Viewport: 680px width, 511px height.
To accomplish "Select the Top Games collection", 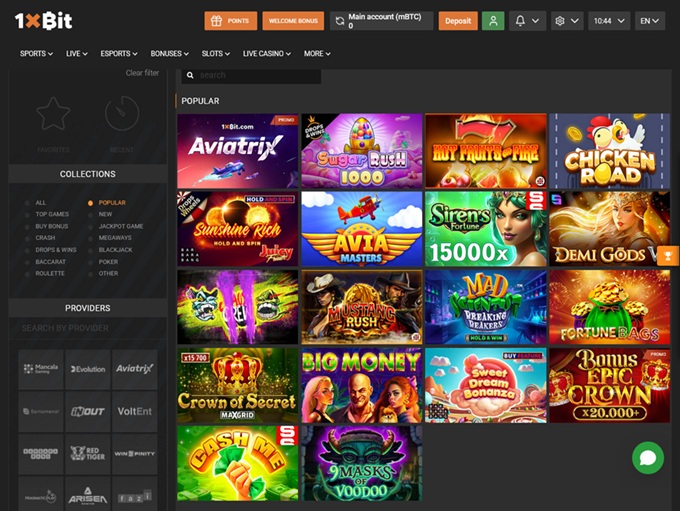I will [52, 214].
